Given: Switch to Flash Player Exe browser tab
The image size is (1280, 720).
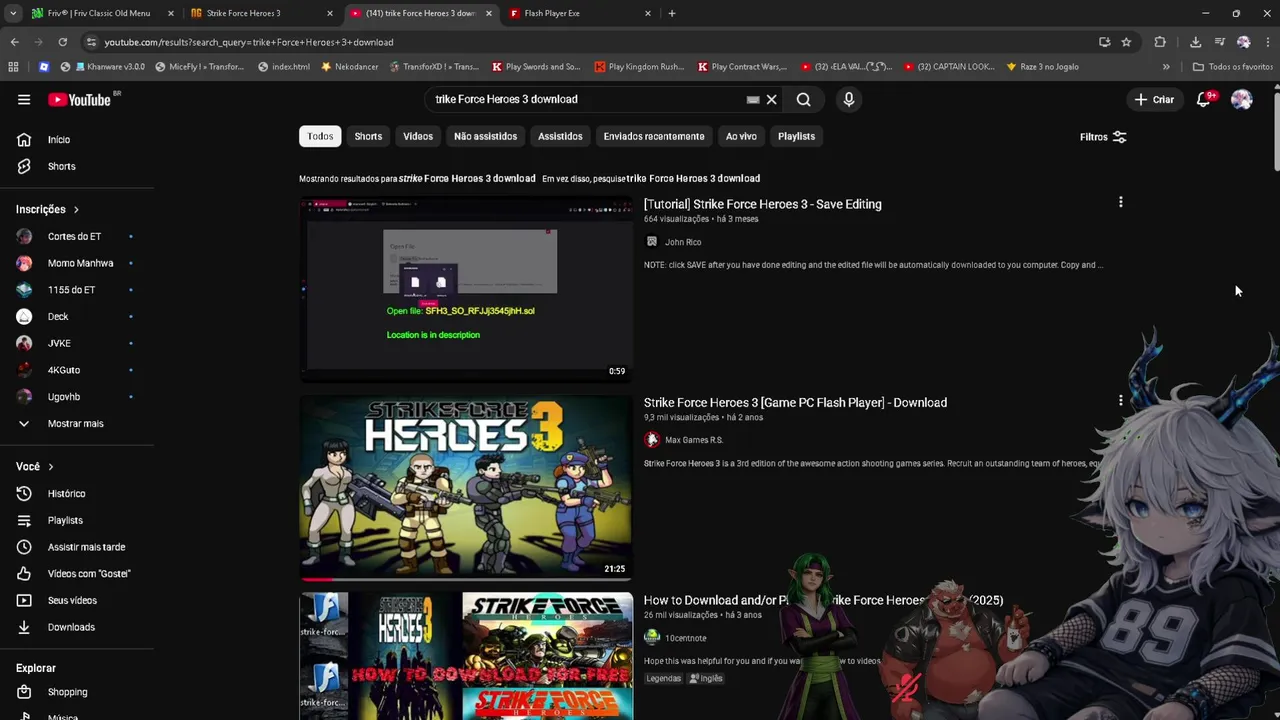Looking at the screenshot, I should coord(580,13).
